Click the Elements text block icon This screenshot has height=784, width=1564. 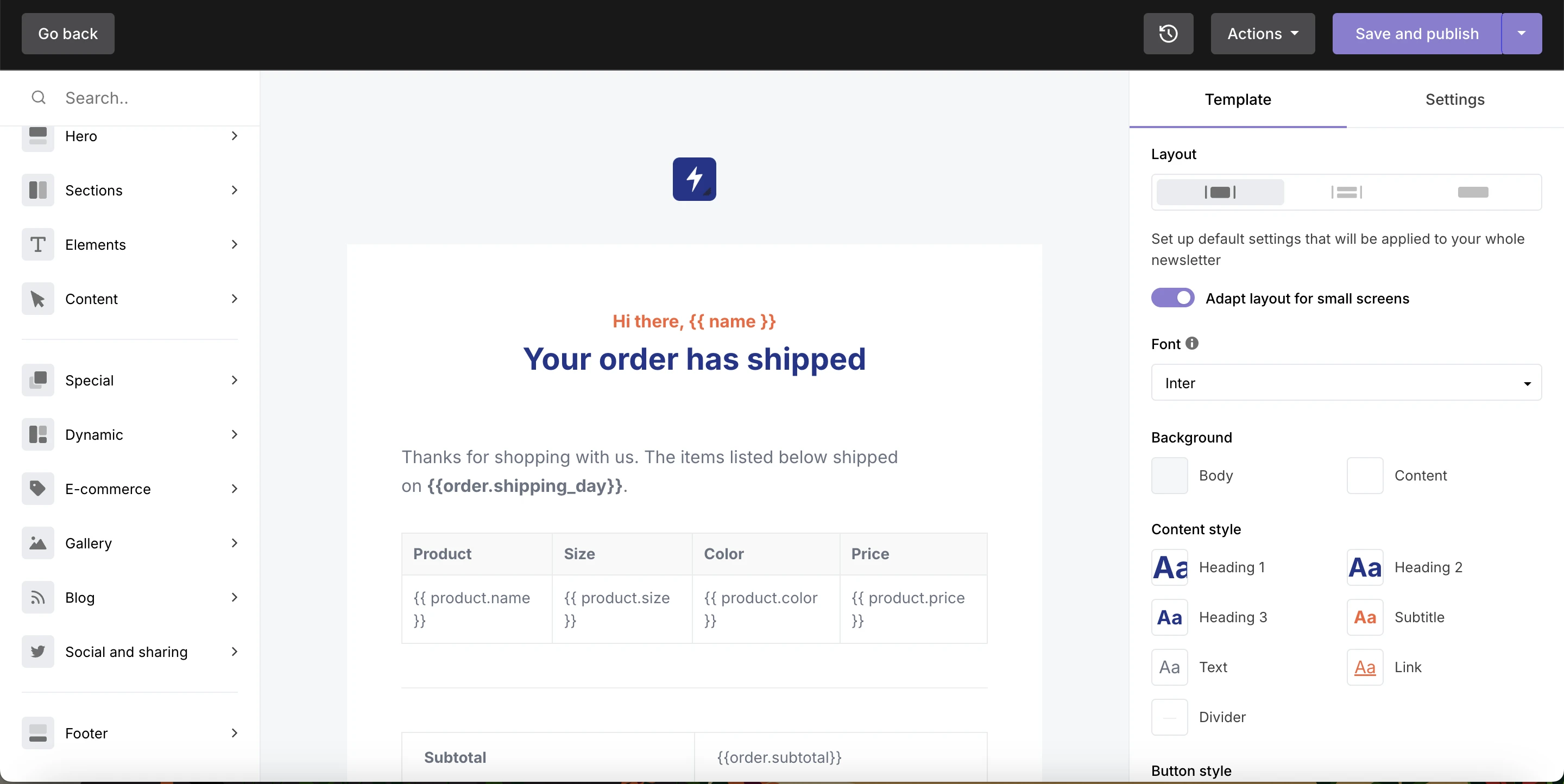point(37,244)
